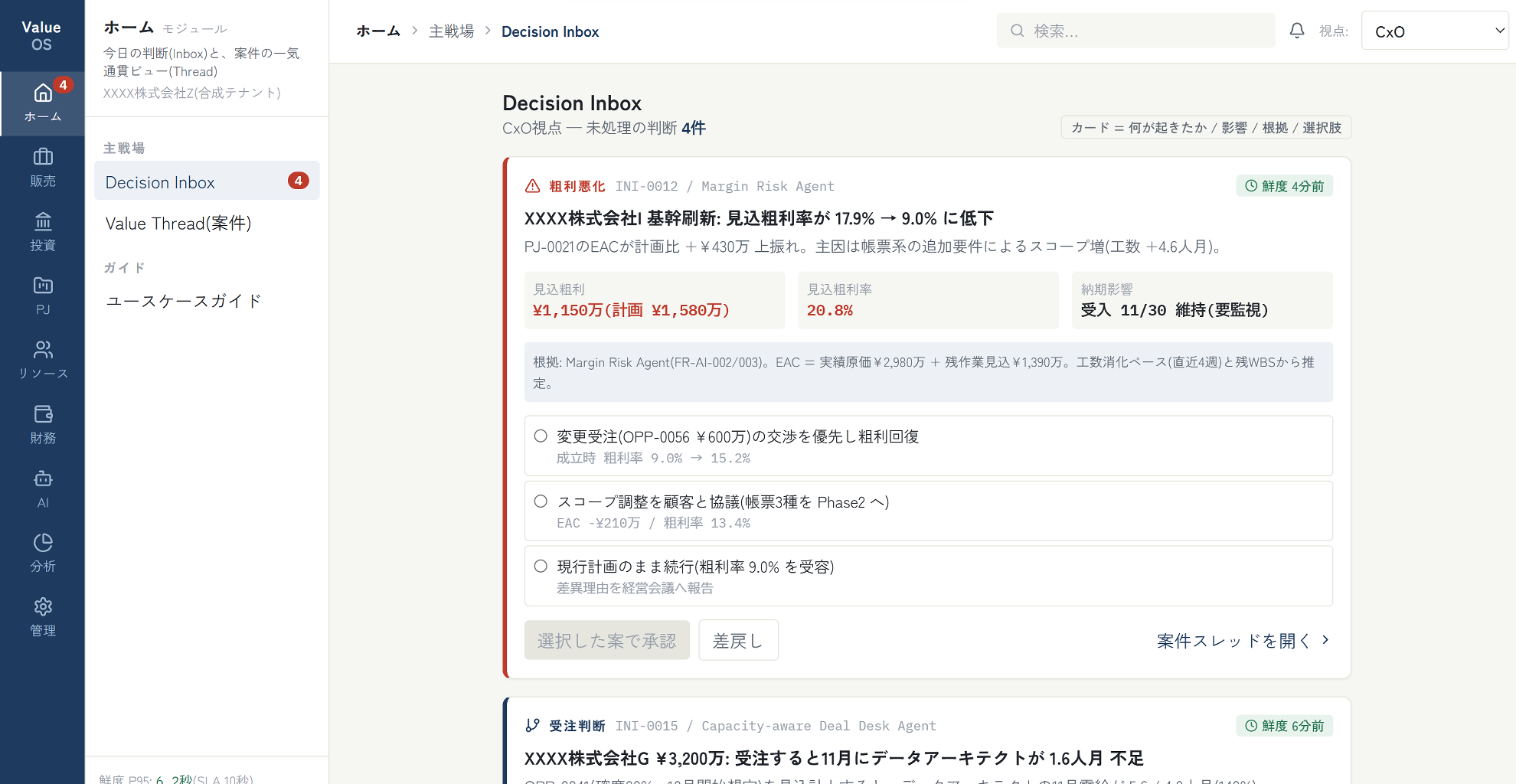
Task: Open the 財務 finance module
Action: (42, 425)
